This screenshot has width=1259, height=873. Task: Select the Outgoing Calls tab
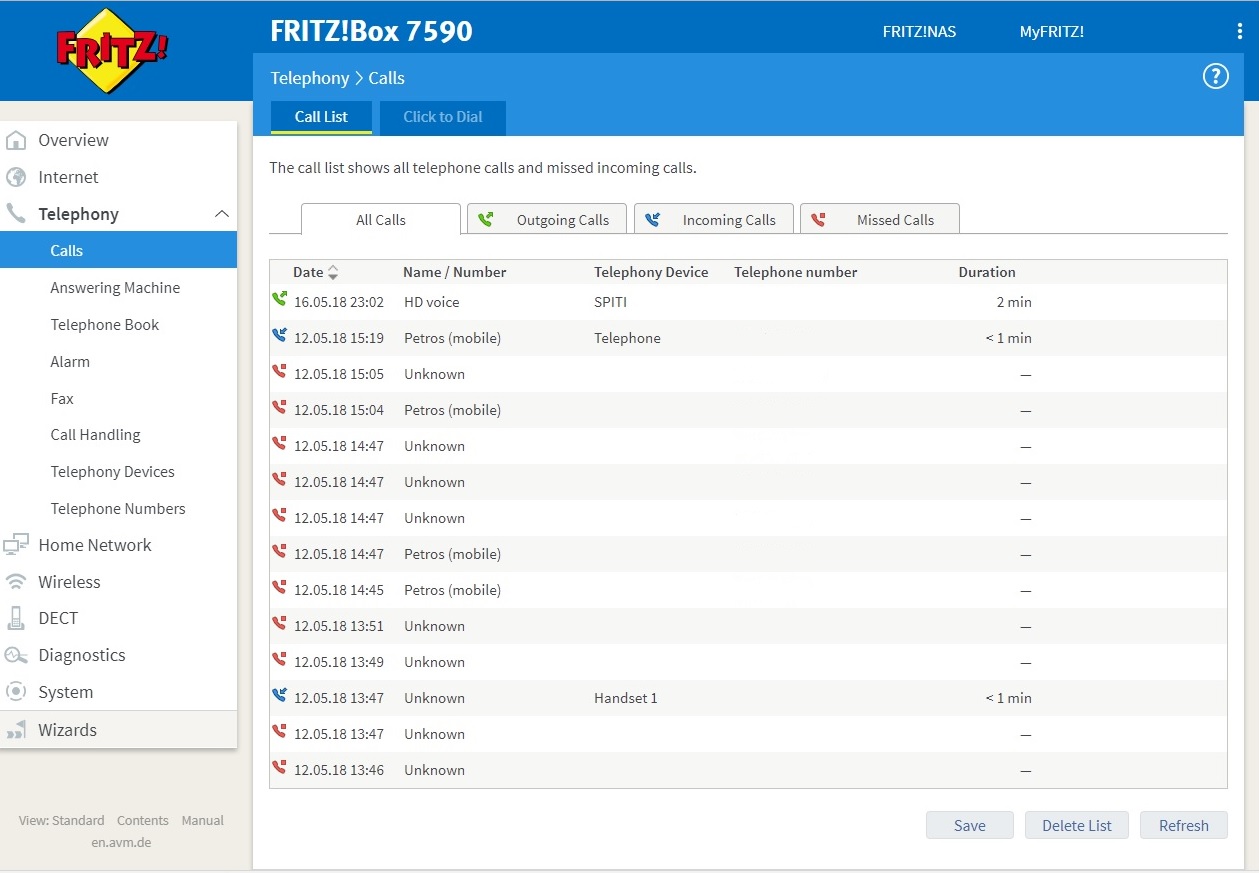coord(547,220)
